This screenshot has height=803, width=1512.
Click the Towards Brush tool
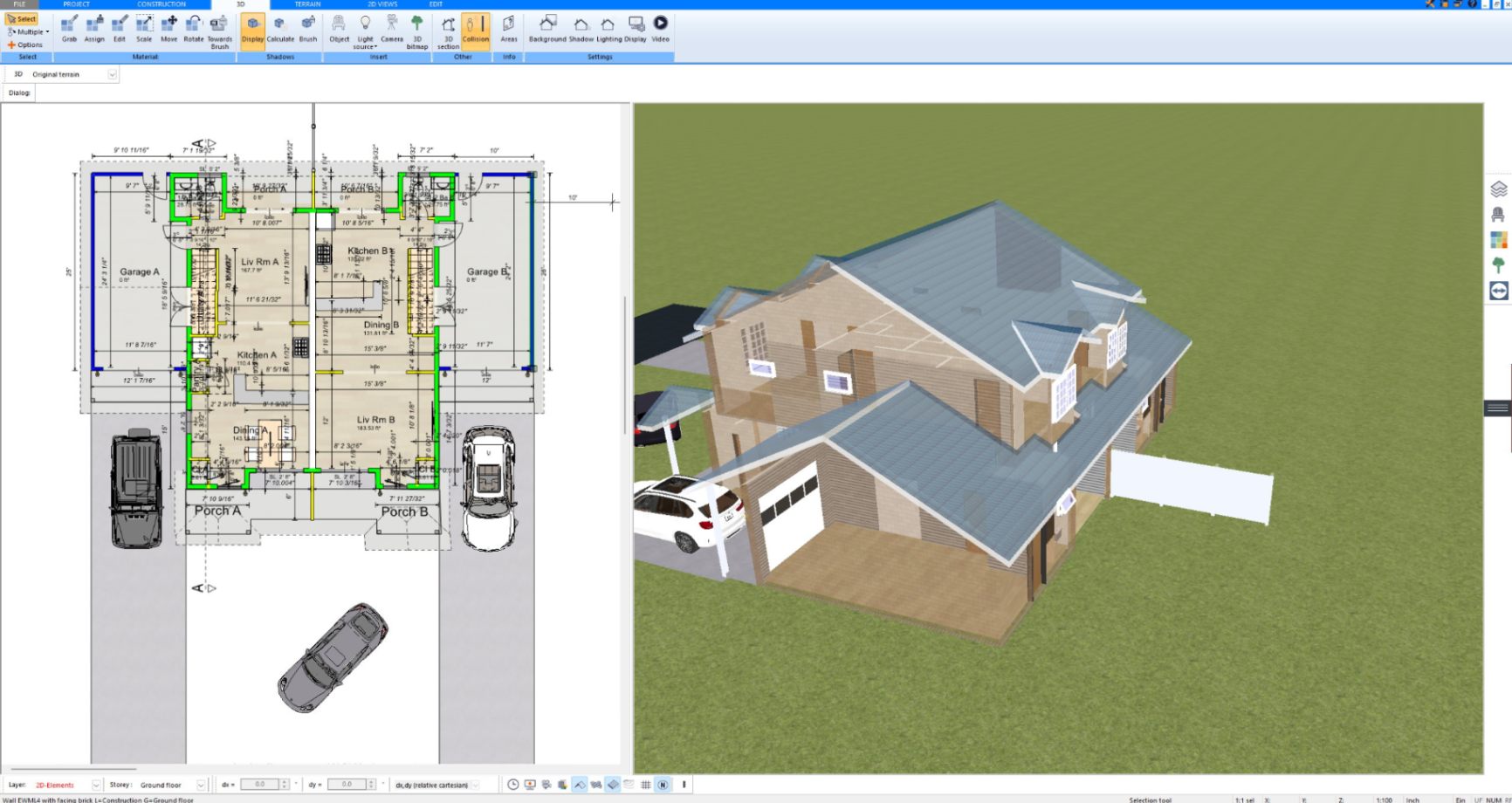coord(219,31)
